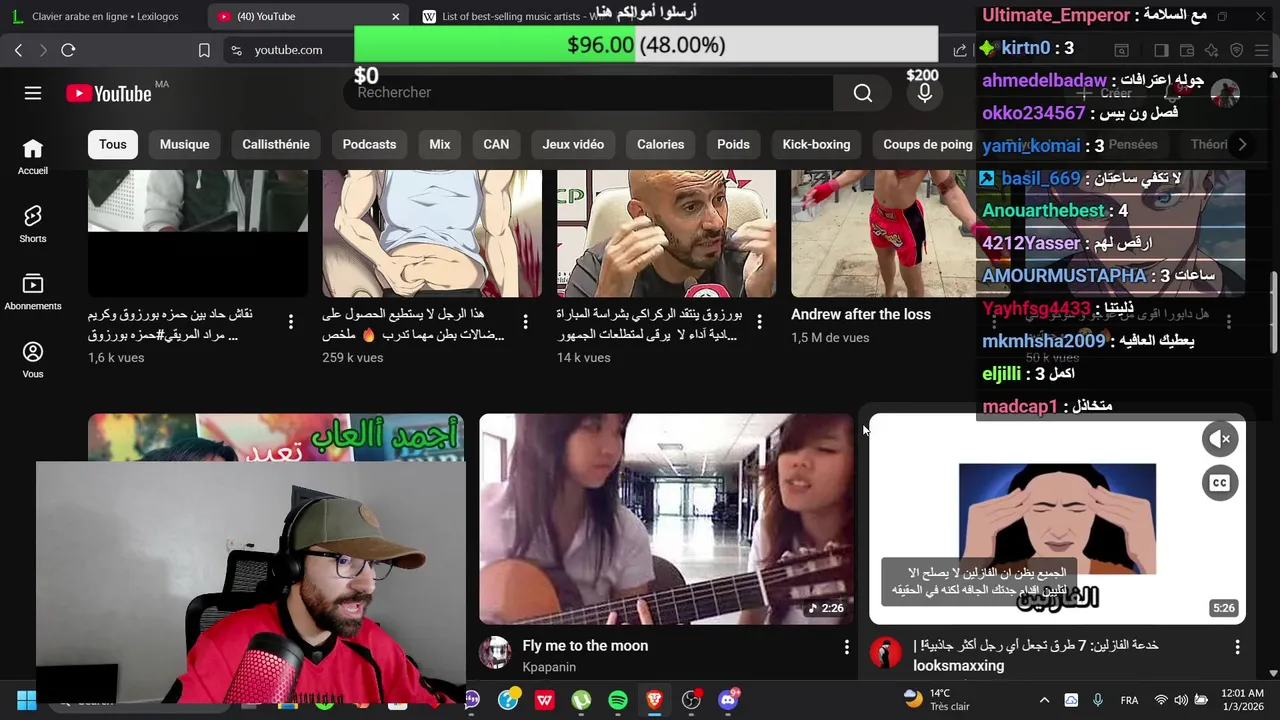
Task: Click inside the Rechercher search field
Action: (590, 93)
